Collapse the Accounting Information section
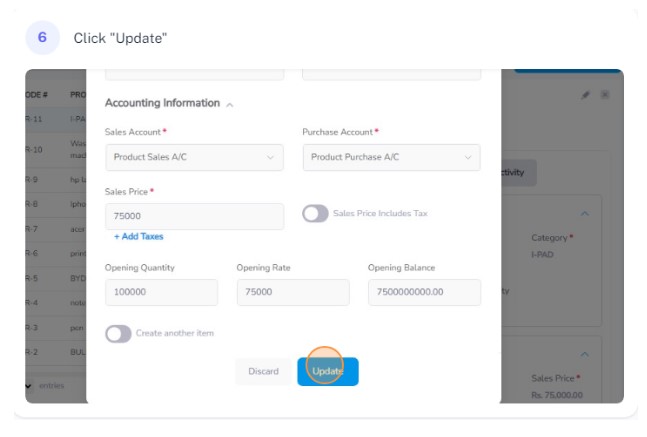The image size is (647, 437). (x=230, y=105)
